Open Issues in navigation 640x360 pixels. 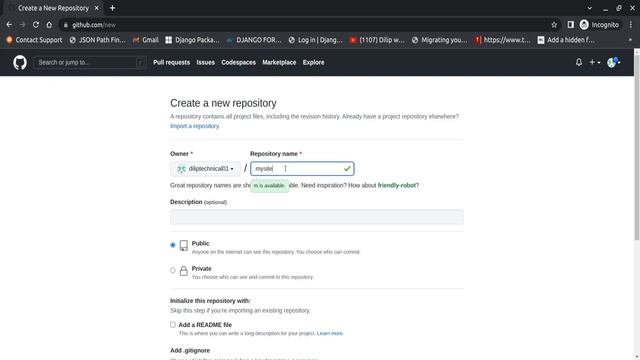pyautogui.click(x=205, y=62)
